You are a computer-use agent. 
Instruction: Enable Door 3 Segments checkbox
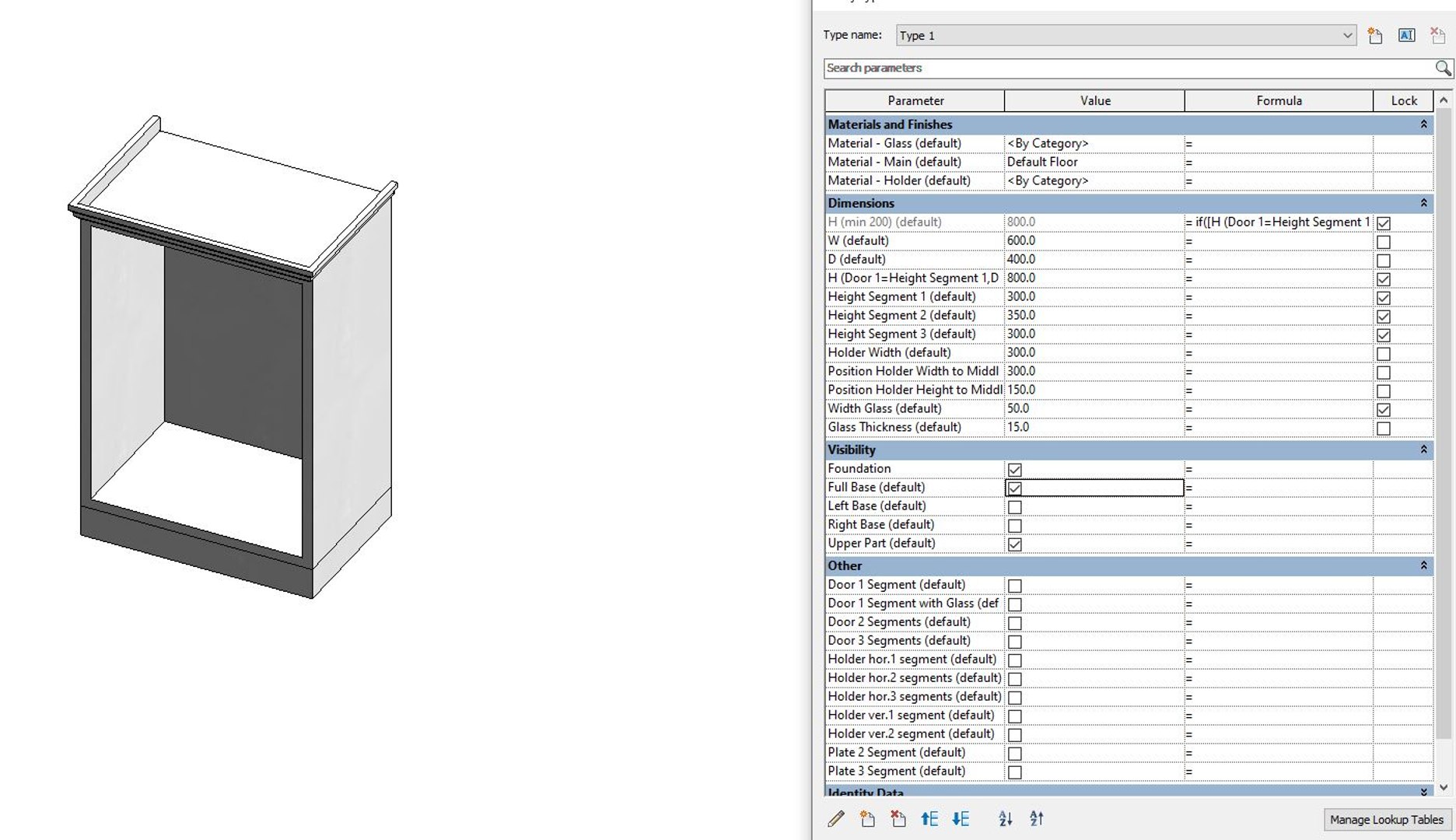(x=1014, y=642)
